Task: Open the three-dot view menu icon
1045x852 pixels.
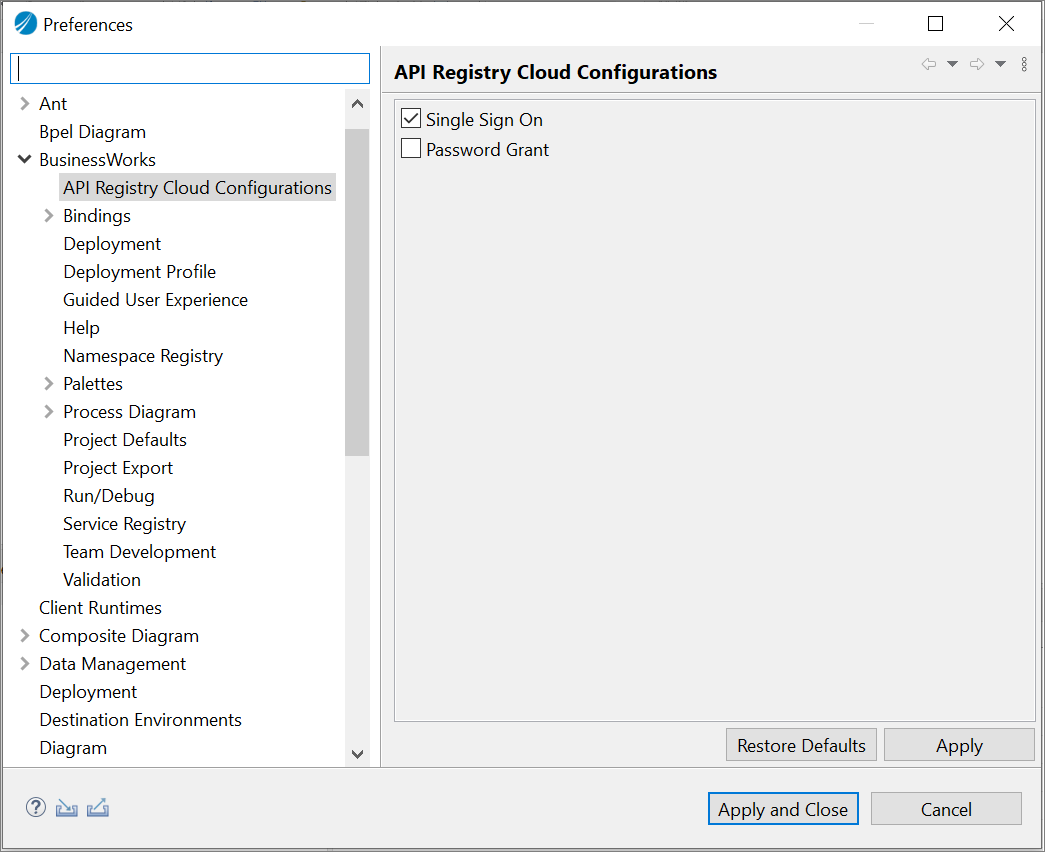Action: click(x=1024, y=64)
